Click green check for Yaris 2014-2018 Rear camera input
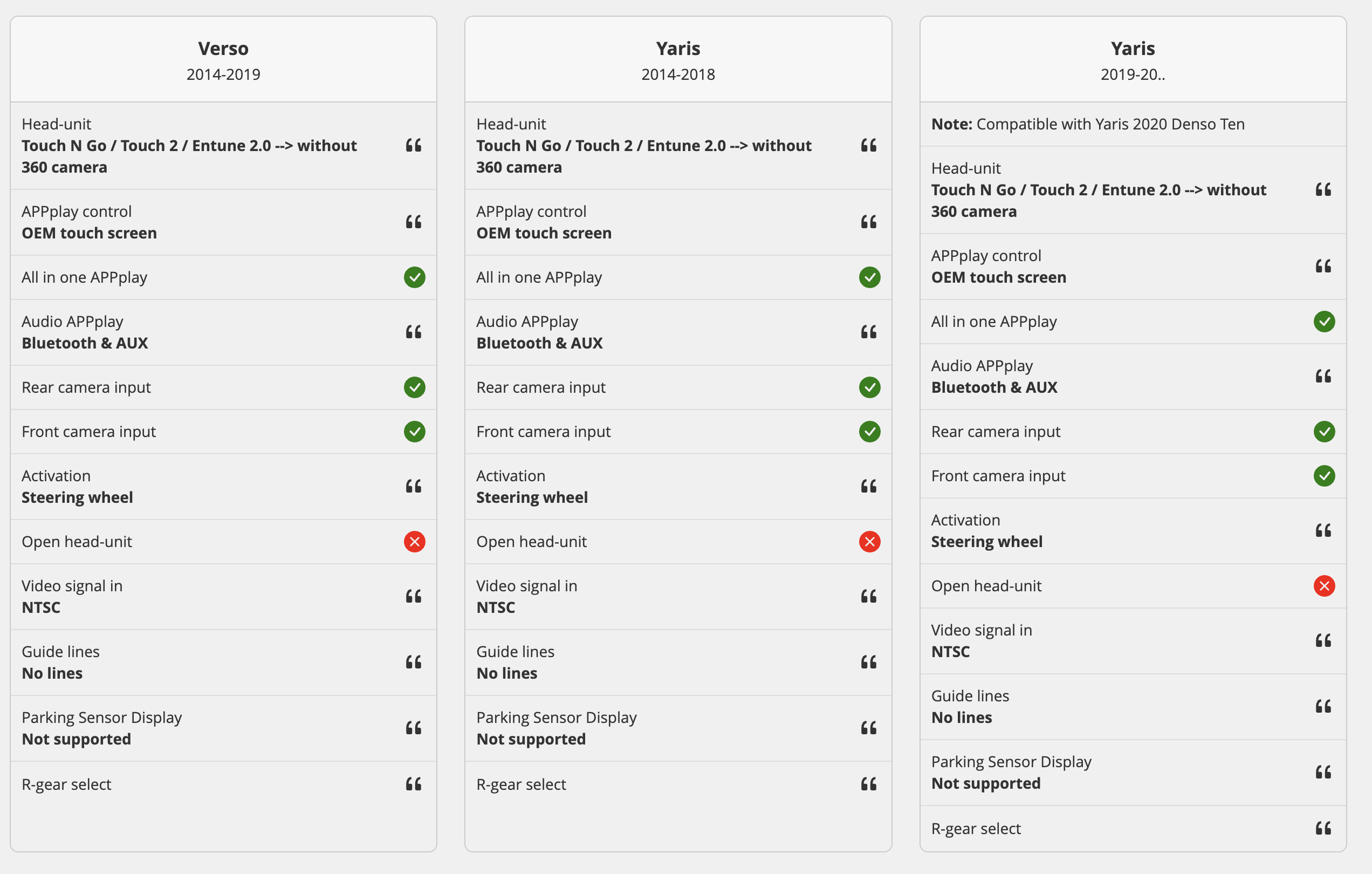This screenshot has width=1372, height=874. click(x=869, y=388)
